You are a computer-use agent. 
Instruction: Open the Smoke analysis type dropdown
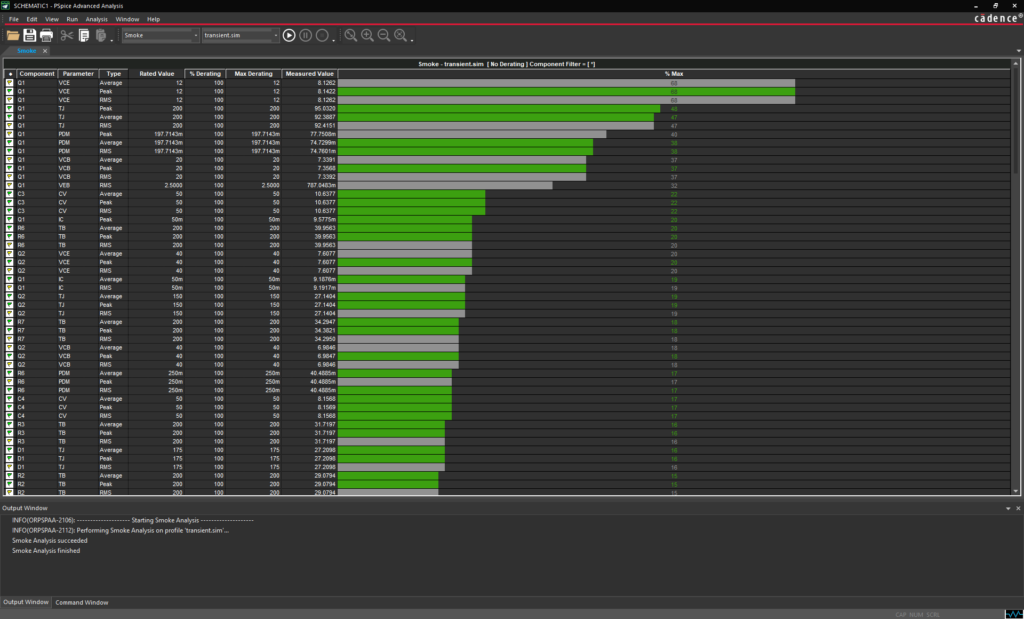pyautogui.click(x=195, y=35)
